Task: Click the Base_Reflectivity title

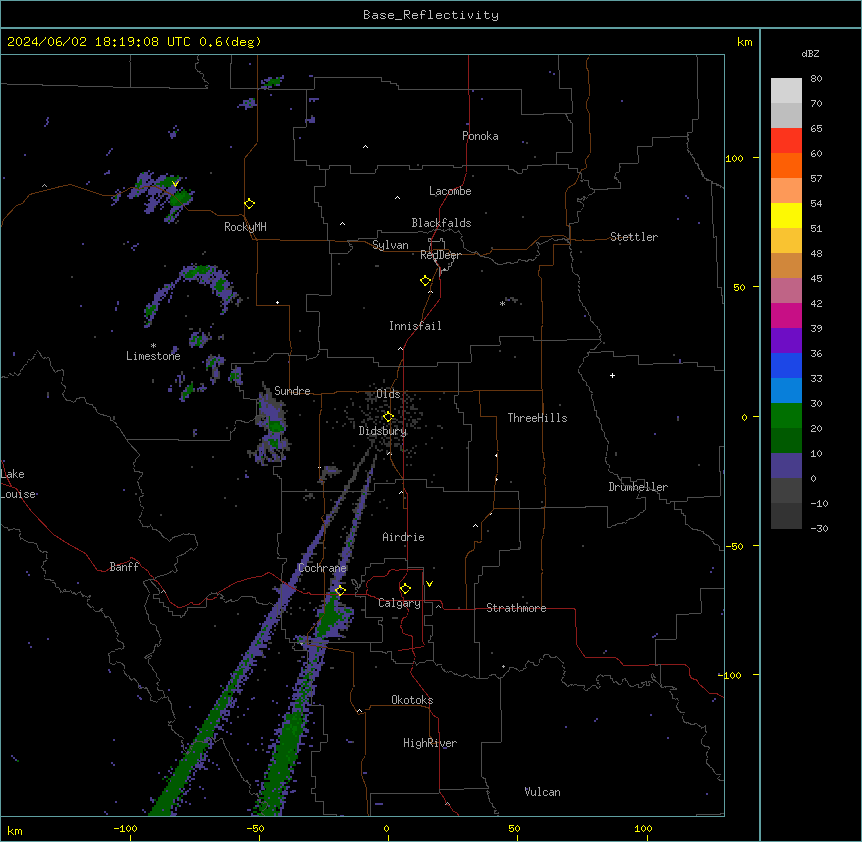Action: click(431, 15)
